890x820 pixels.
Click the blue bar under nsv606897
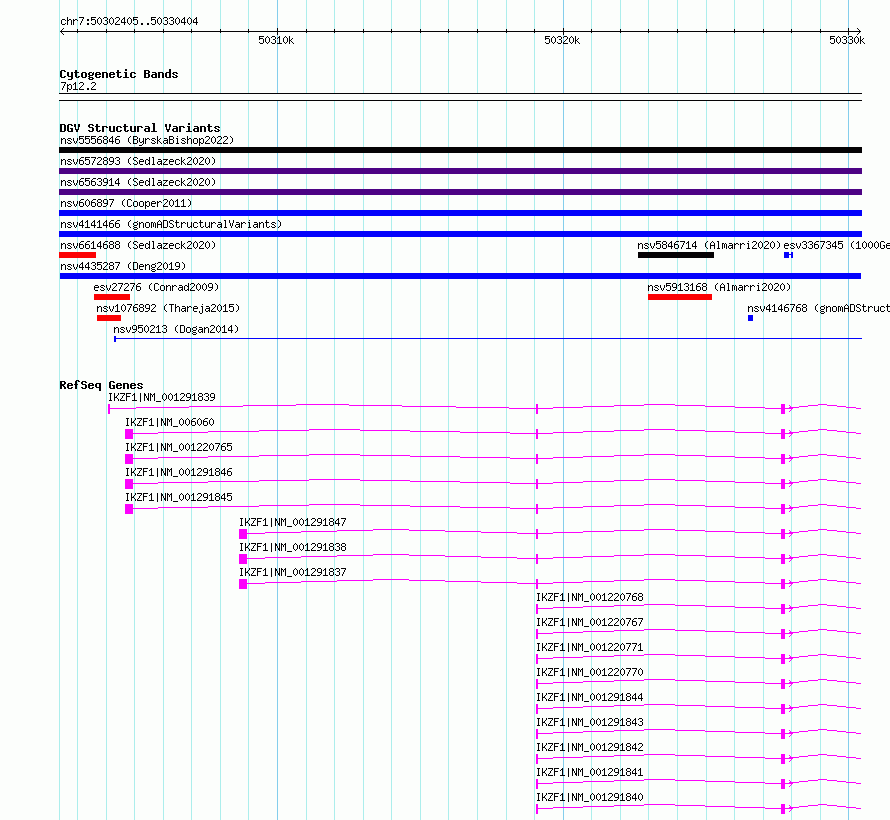click(460, 213)
